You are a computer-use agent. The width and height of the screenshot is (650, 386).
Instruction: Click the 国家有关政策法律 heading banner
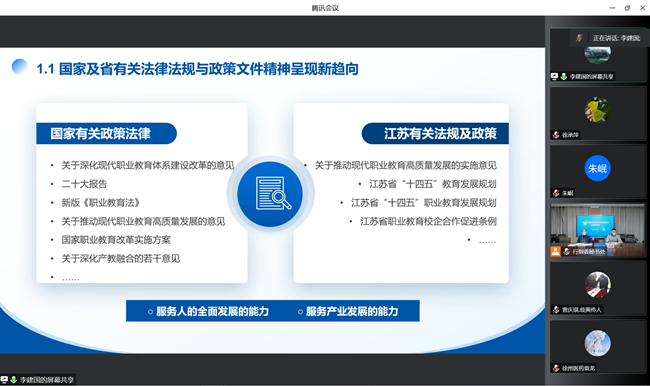click(x=107, y=134)
